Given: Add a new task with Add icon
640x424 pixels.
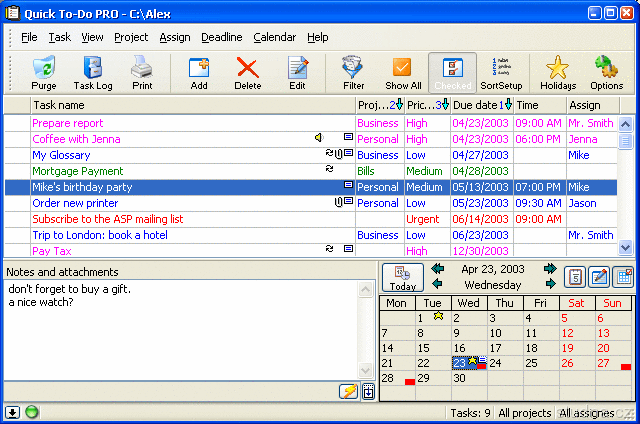Looking at the screenshot, I should point(199,73).
